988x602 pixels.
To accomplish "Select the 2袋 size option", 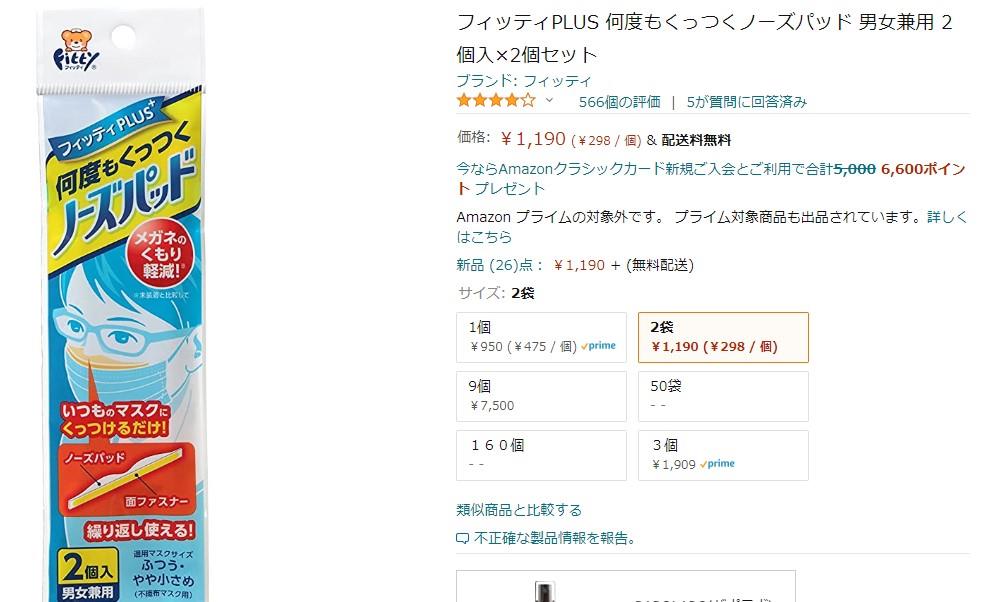I will point(723,337).
